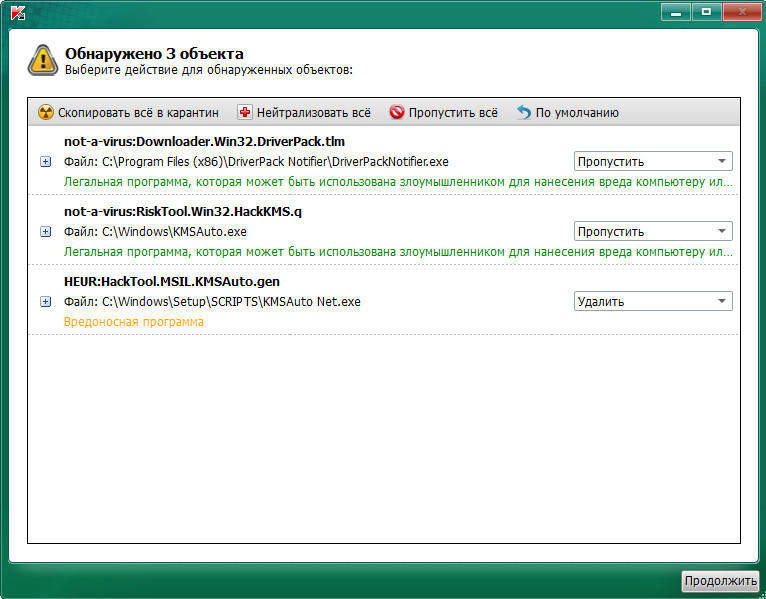Open Удалить action dropdown for KMSAuto Net.exe
This screenshot has height=599, width=766.
coord(653,301)
